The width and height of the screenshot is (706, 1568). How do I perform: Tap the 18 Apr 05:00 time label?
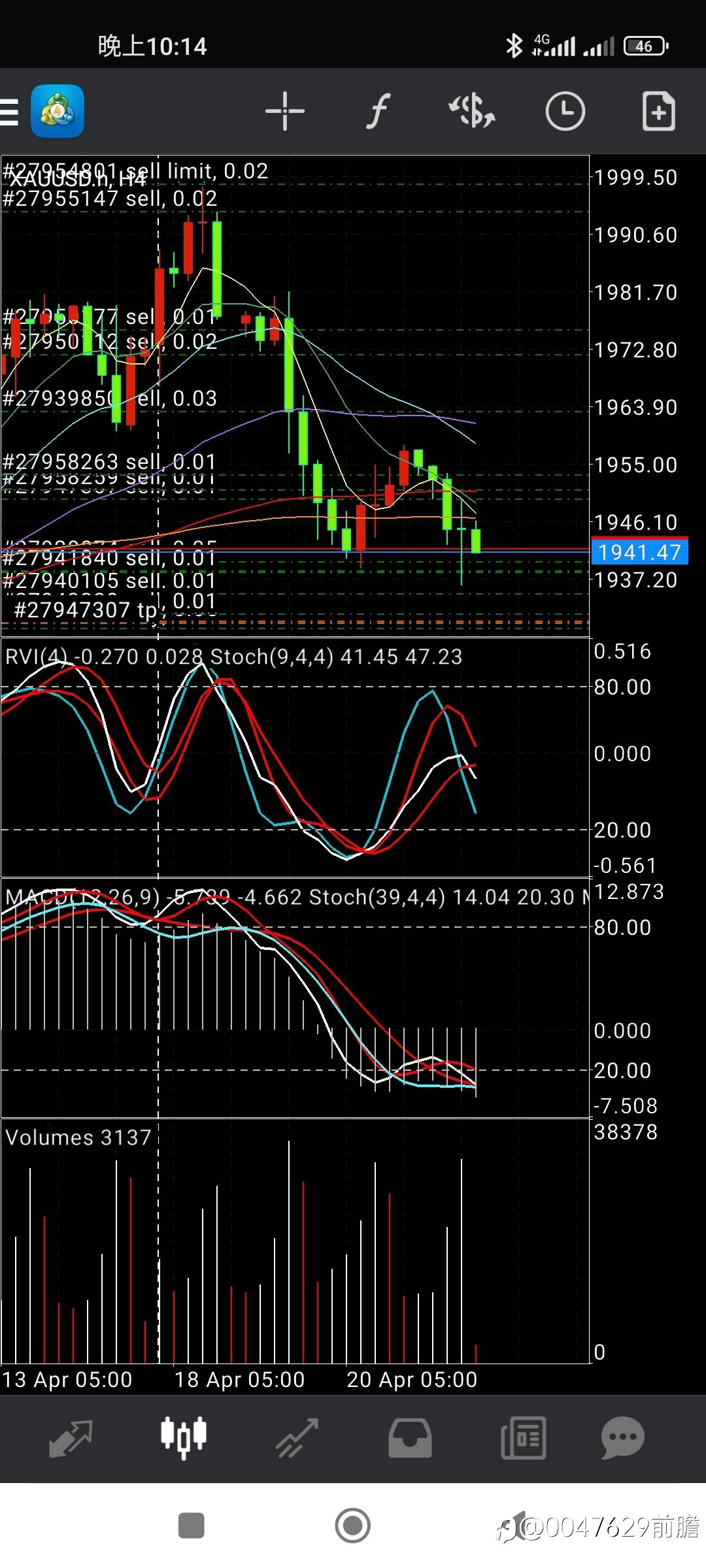239,1379
